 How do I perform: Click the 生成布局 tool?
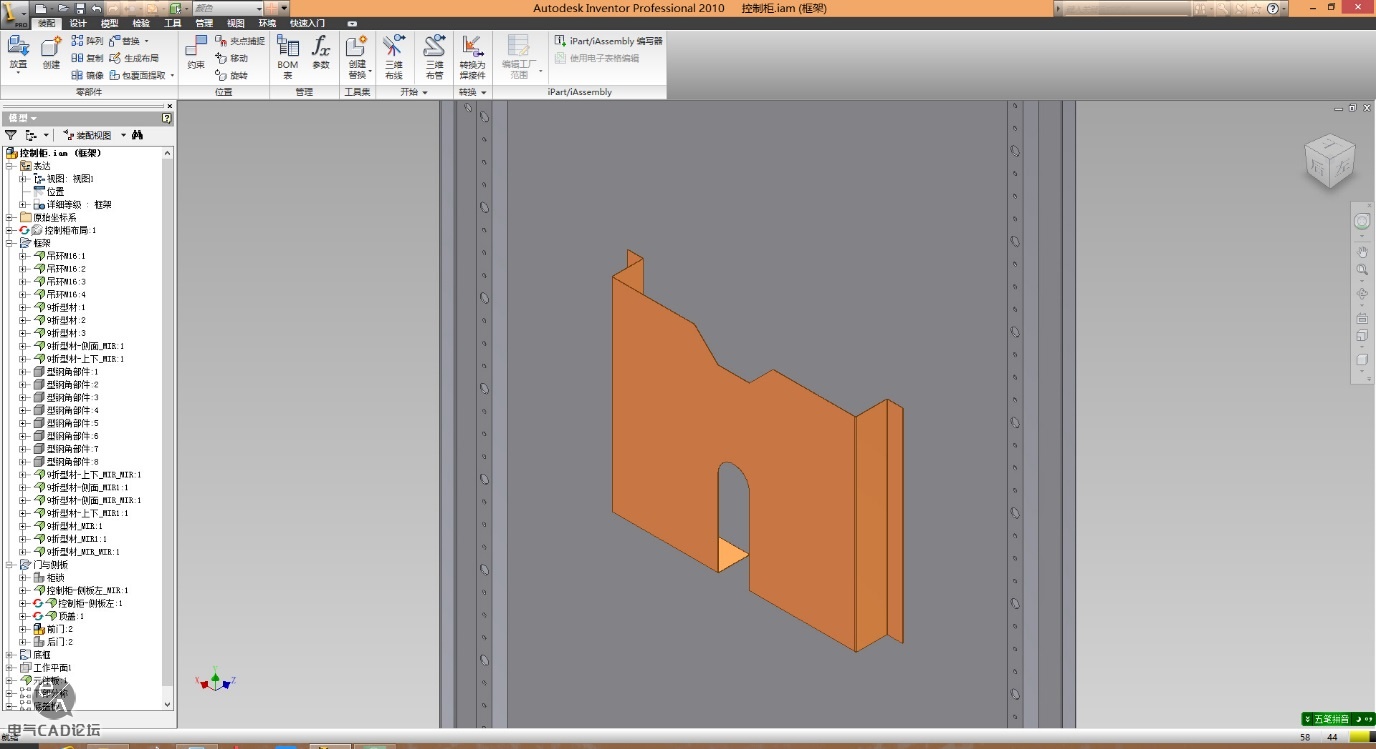134,58
